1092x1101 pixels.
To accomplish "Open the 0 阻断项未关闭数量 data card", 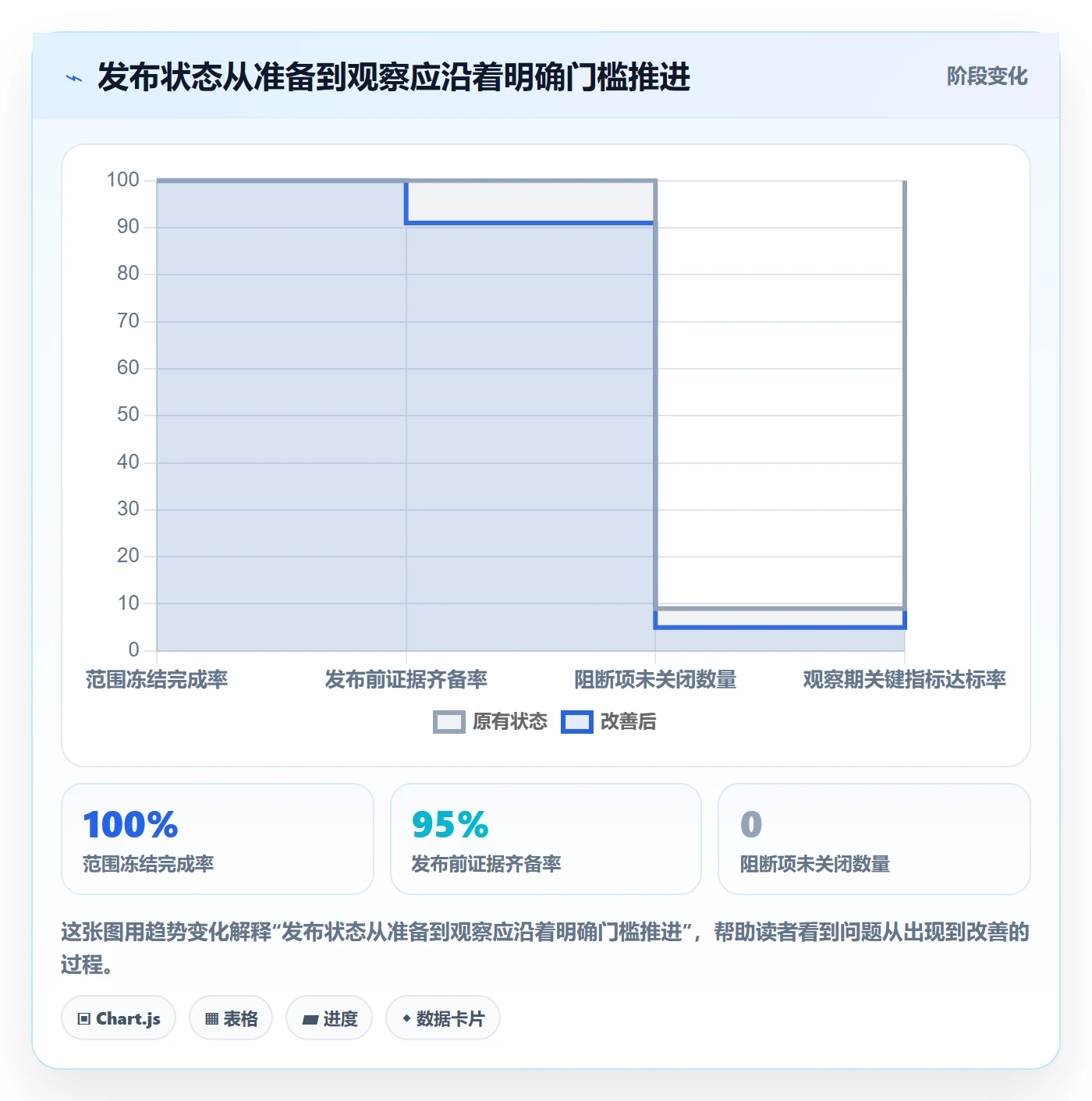I will [874, 839].
